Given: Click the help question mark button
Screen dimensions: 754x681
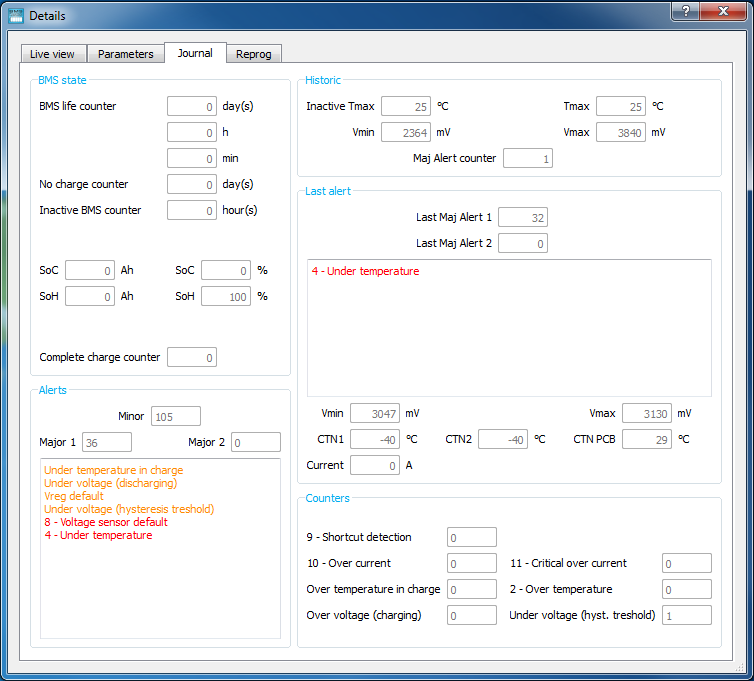Looking at the screenshot, I should tap(686, 11).
